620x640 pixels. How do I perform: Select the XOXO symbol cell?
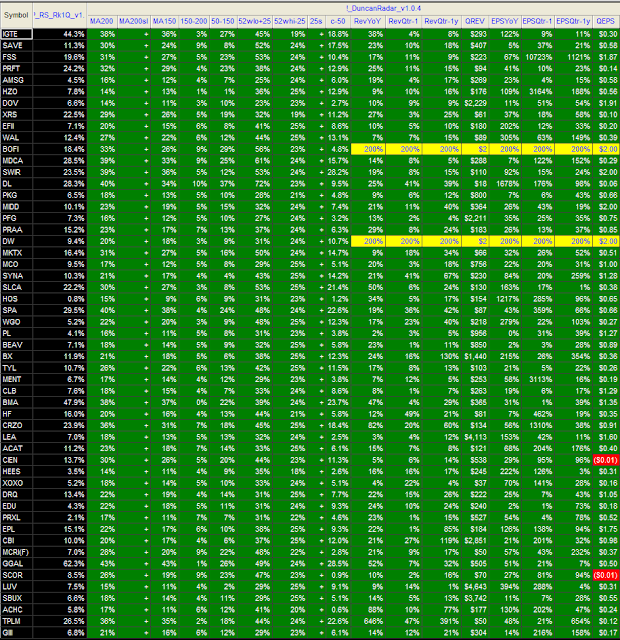point(16,483)
